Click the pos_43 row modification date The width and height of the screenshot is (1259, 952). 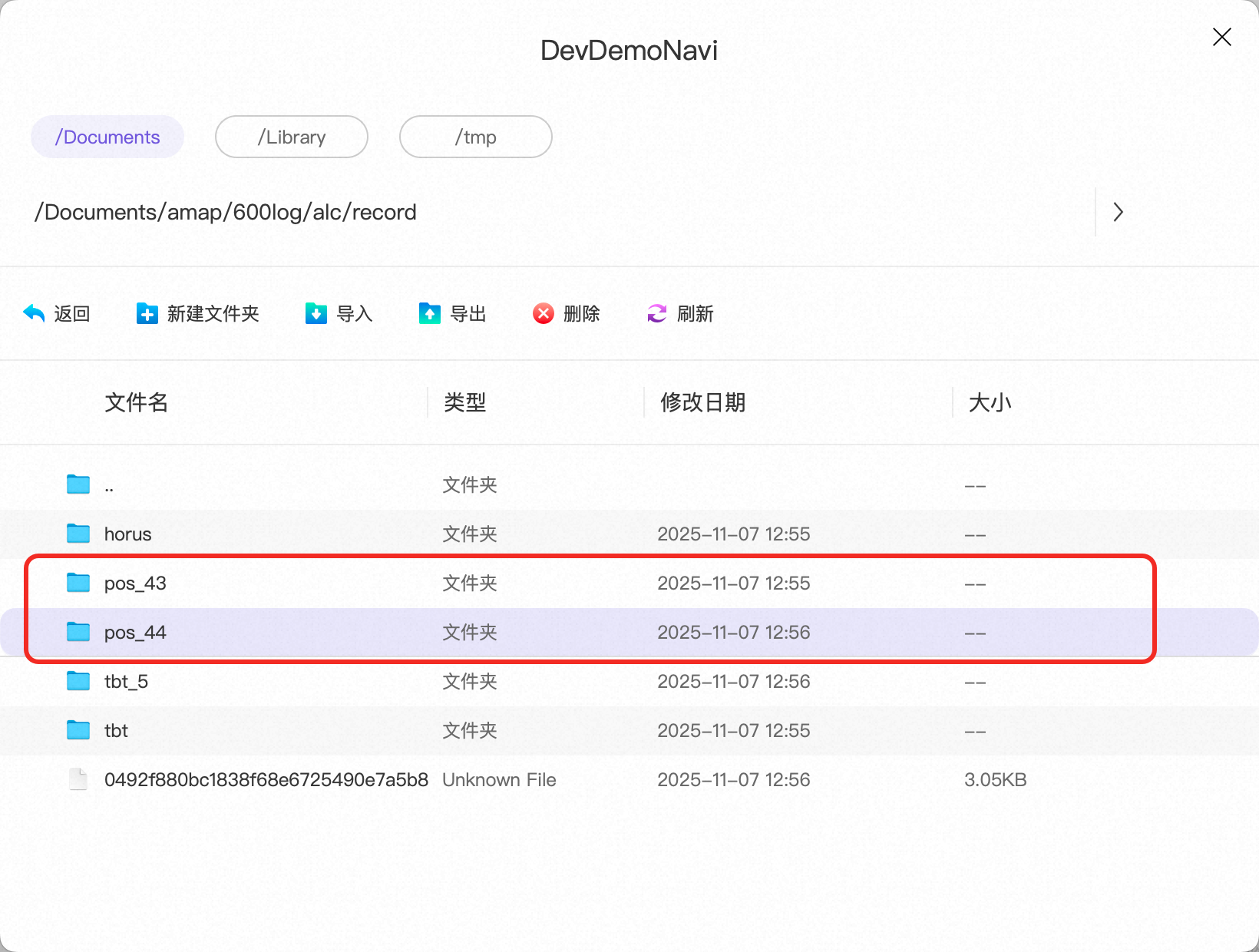(734, 583)
